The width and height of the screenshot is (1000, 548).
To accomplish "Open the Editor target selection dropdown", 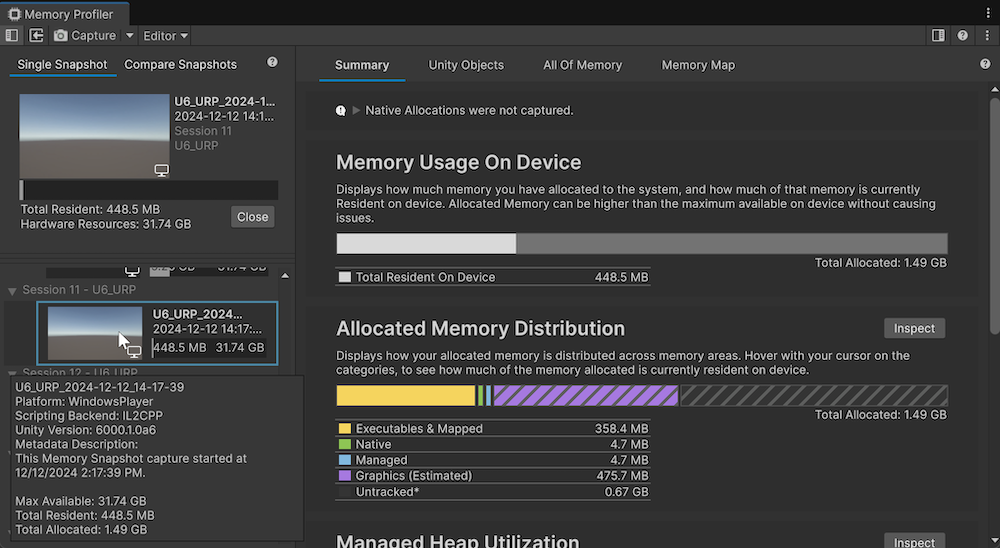I will (x=165, y=36).
